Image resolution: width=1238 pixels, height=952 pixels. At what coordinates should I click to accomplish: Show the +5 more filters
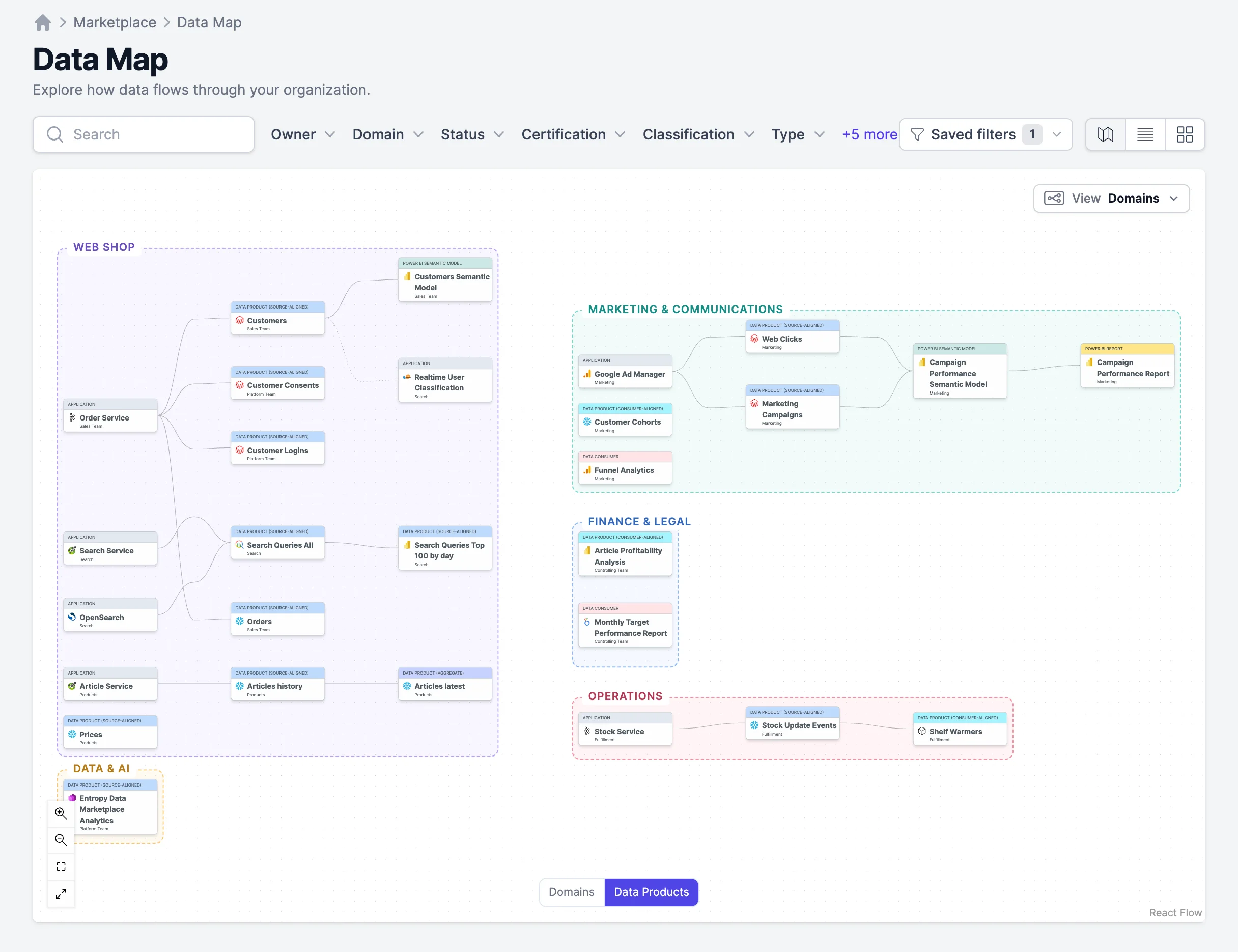[x=869, y=134]
